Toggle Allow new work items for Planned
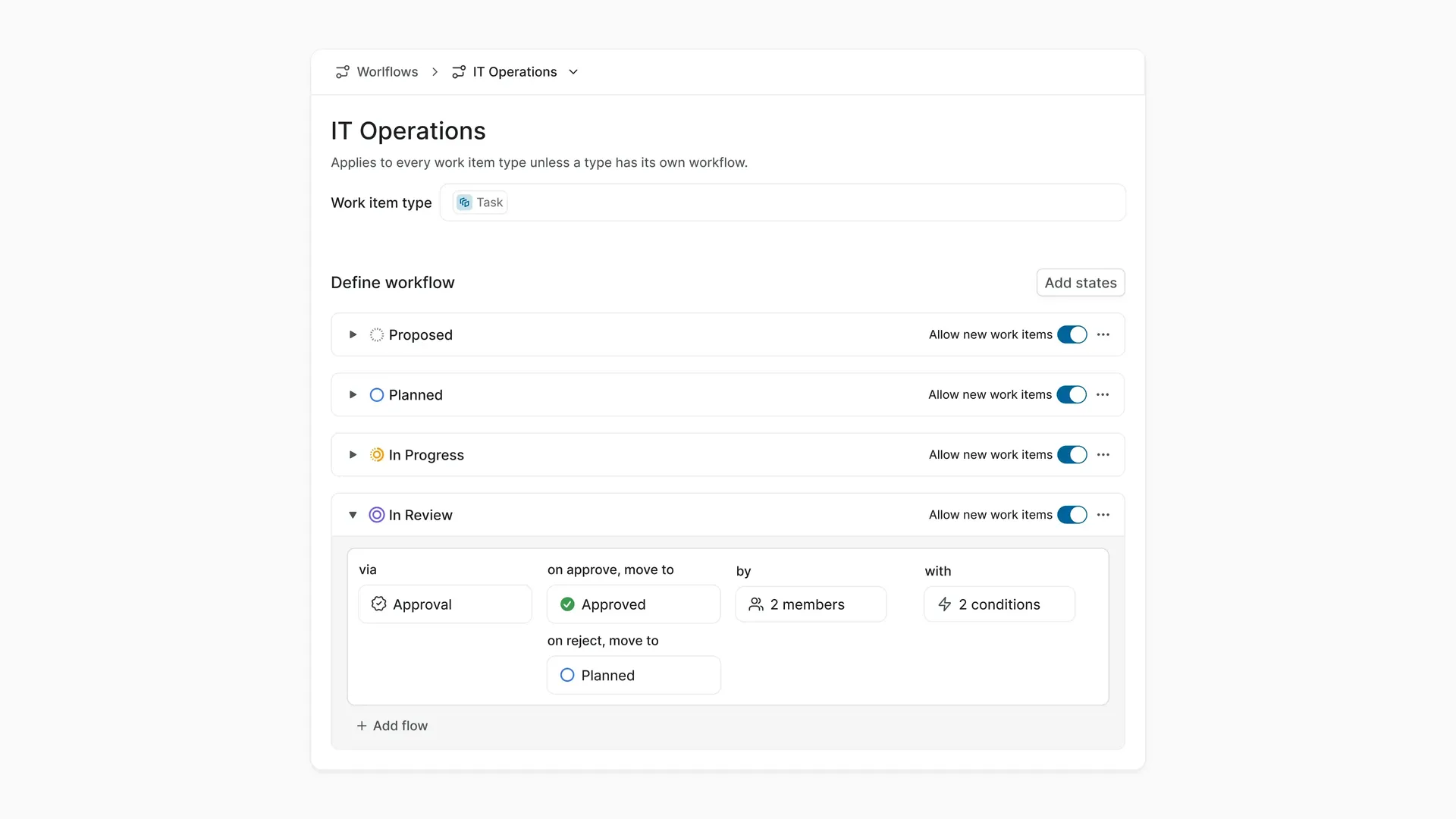This screenshot has height=819, width=1456. tap(1072, 394)
